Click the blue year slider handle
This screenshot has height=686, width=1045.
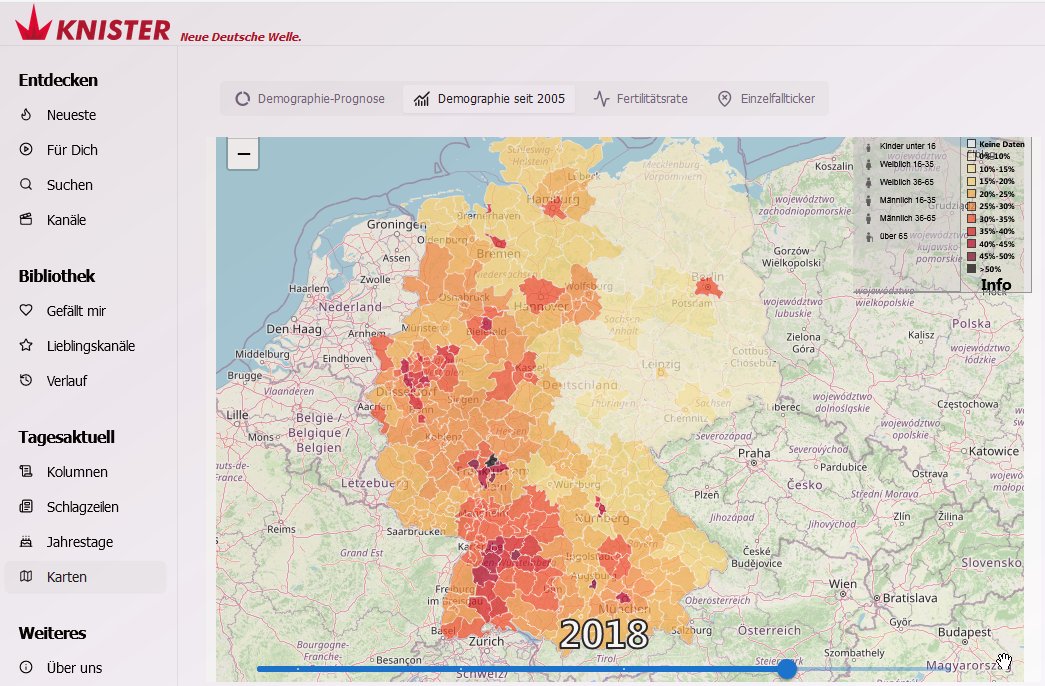click(787, 668)
